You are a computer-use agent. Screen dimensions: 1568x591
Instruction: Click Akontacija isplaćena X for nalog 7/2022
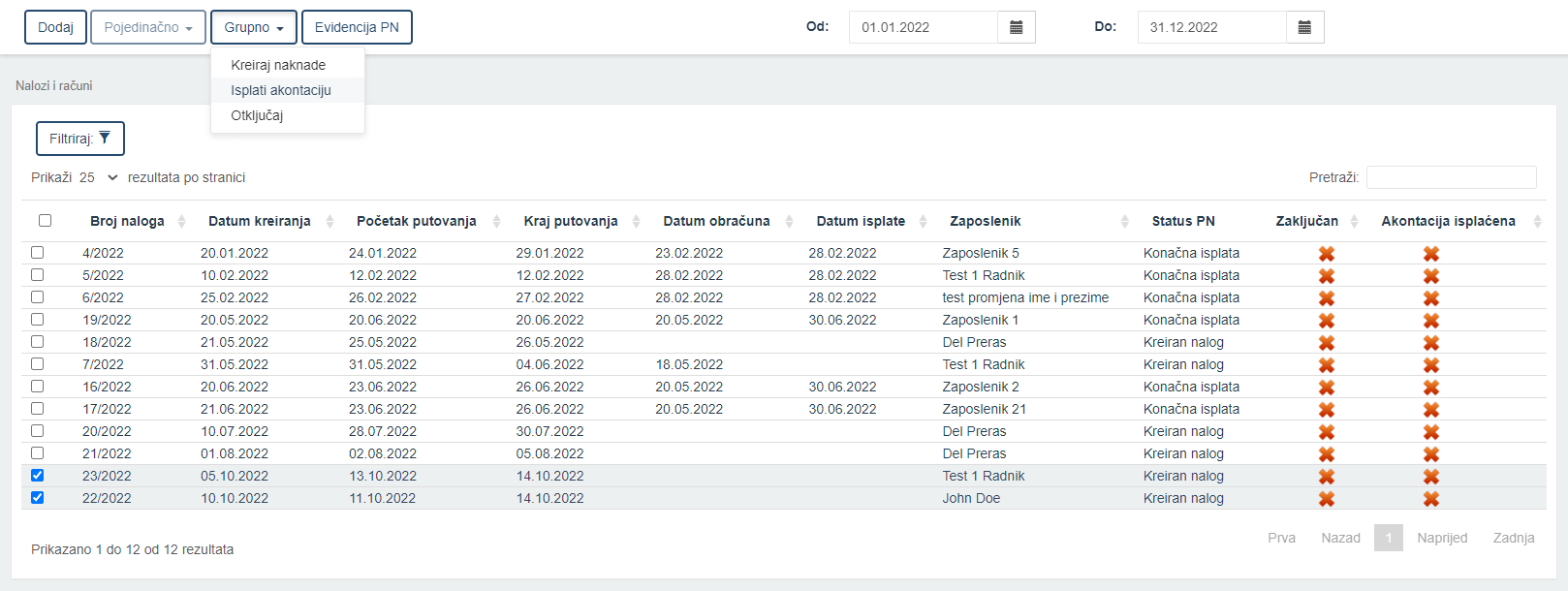pos(1431,365)
